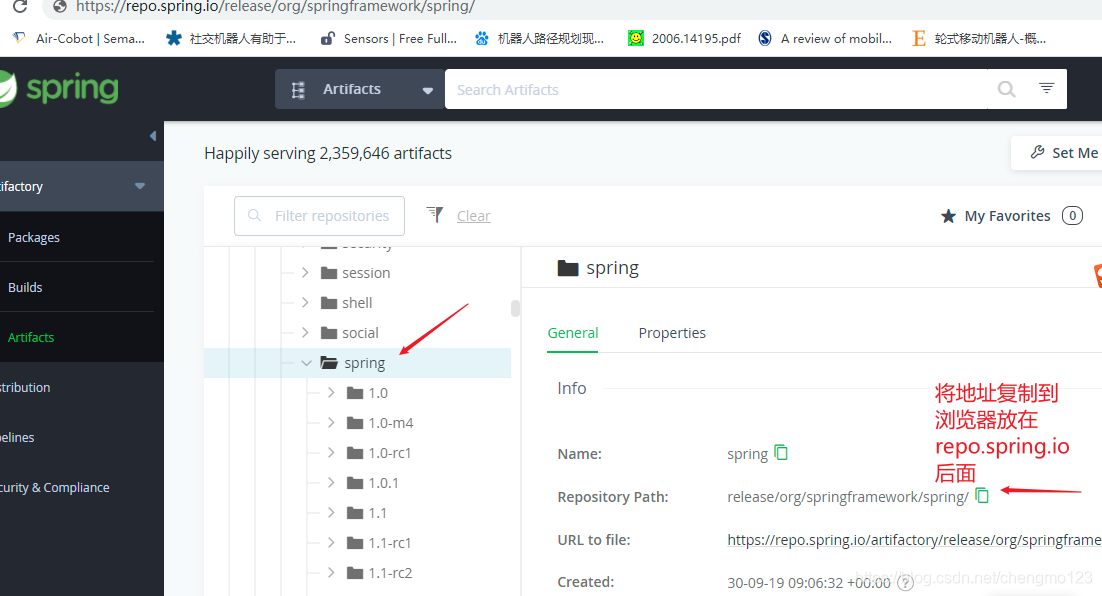1102x596 pixels.
Task: Open the advanced search filter icon
Action: pos(1046,88)
